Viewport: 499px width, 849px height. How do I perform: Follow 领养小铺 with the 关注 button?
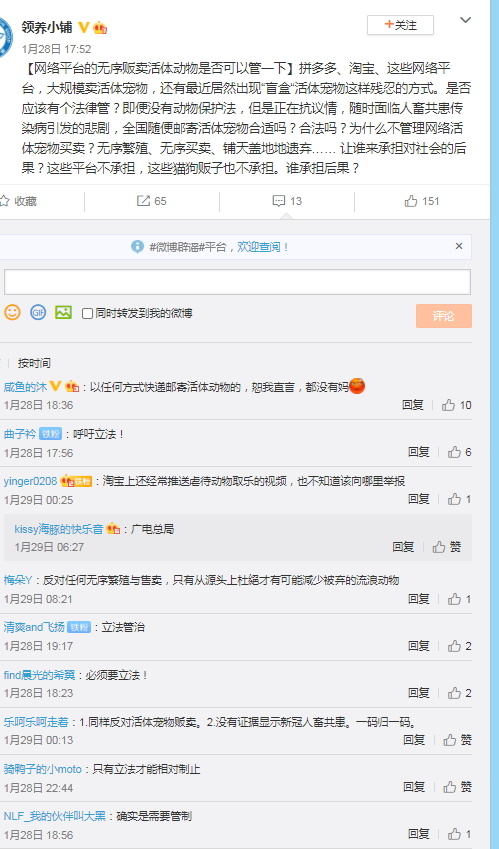click(x=400, y=25)
